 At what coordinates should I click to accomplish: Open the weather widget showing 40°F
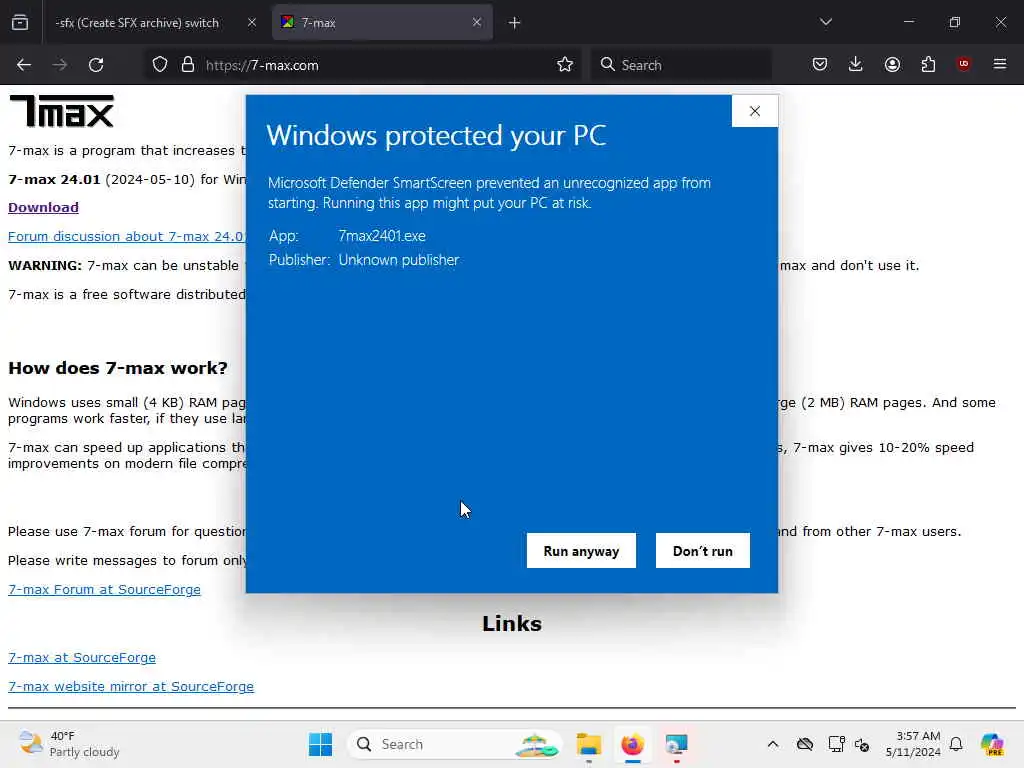pyautogui.click(x=69, y=744)
